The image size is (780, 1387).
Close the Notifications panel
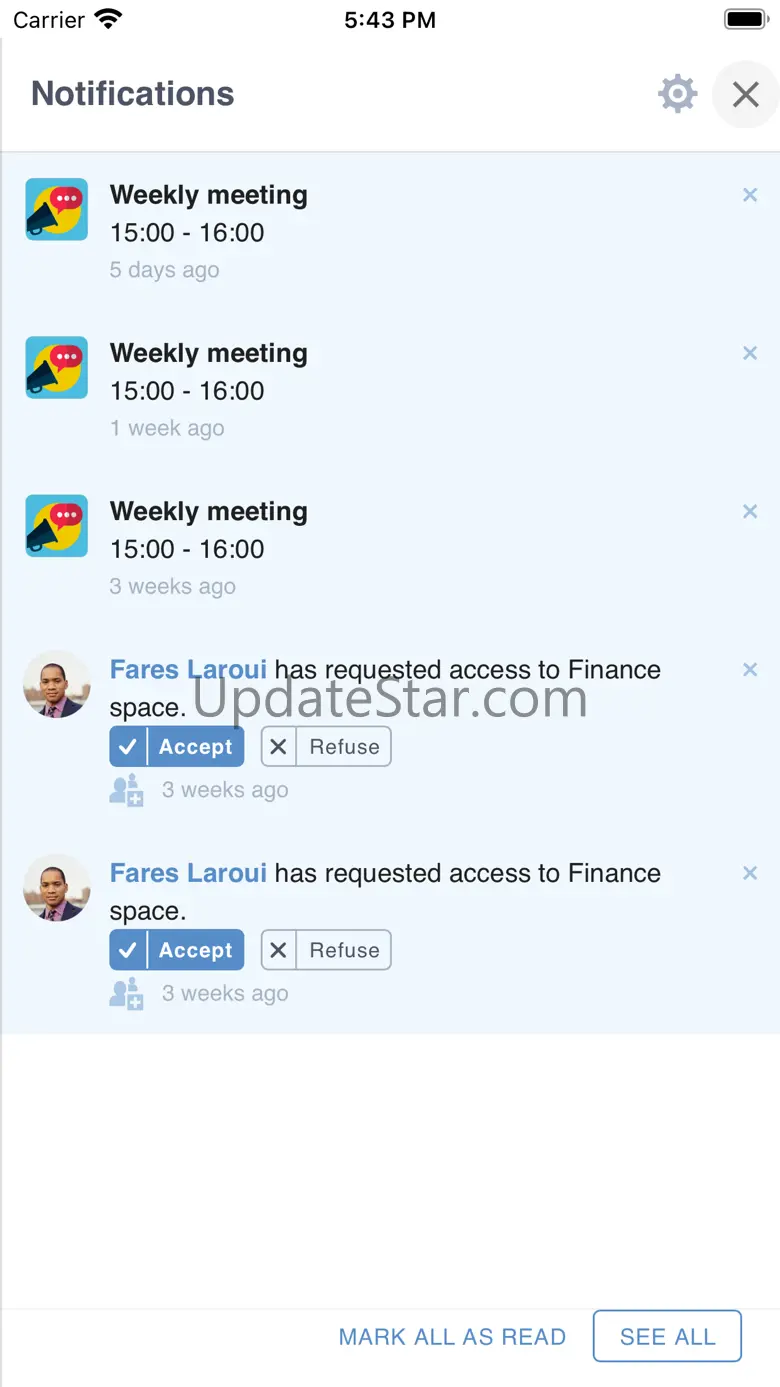click(745, 95)
